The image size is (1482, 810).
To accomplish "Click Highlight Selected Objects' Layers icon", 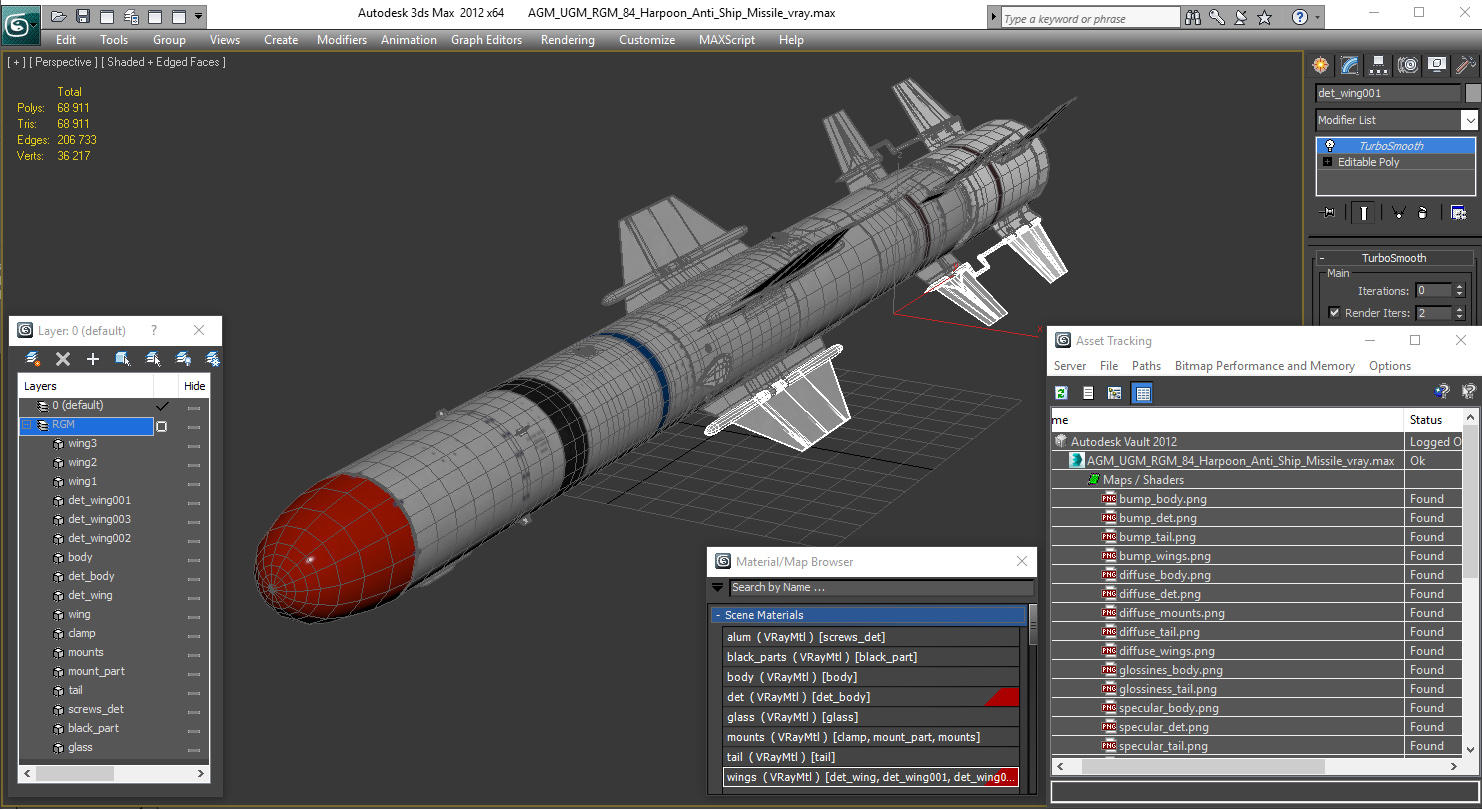I will [x=153, y=358].
